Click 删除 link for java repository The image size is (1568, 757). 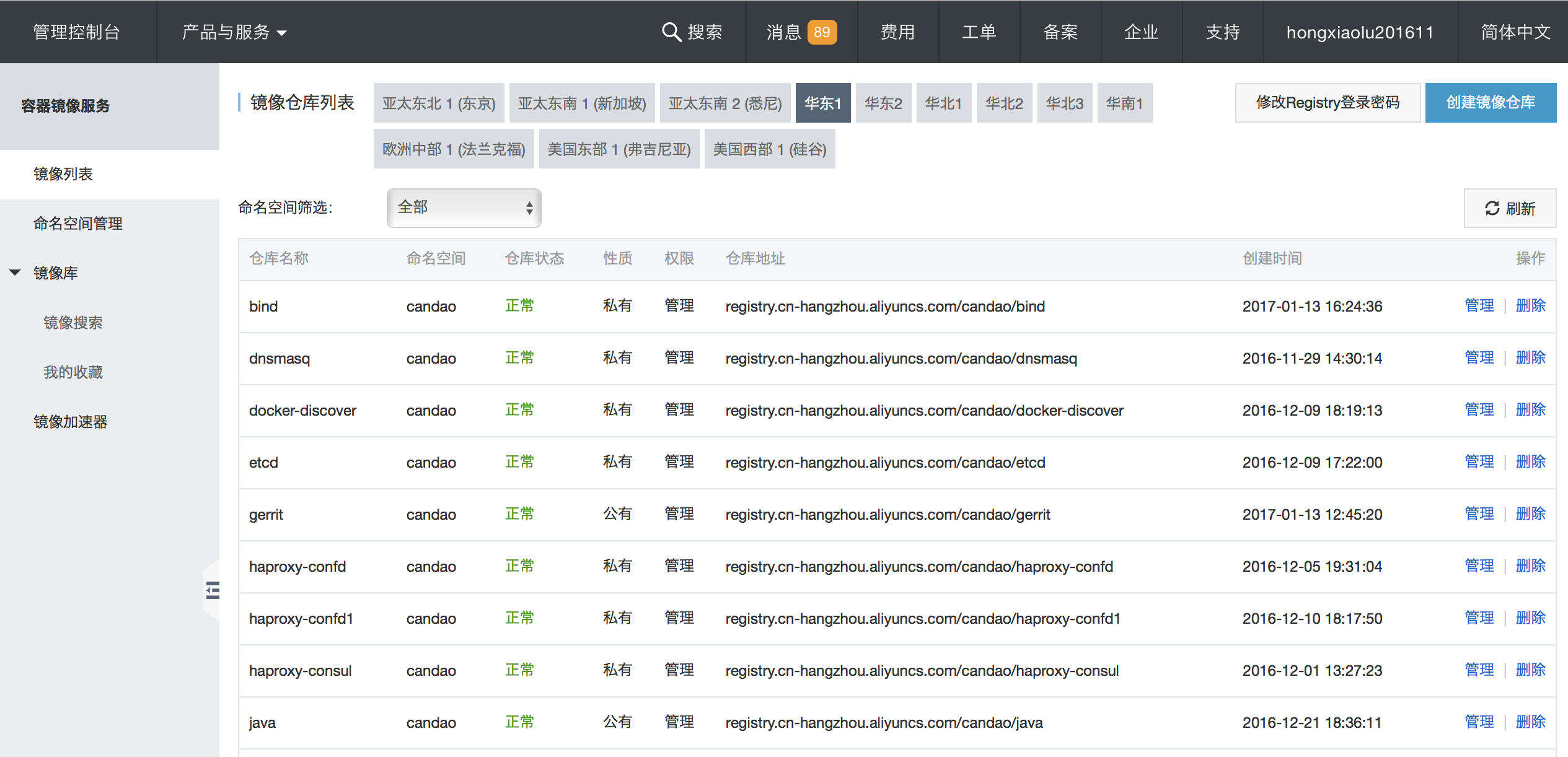click(x=1530, y=722)
